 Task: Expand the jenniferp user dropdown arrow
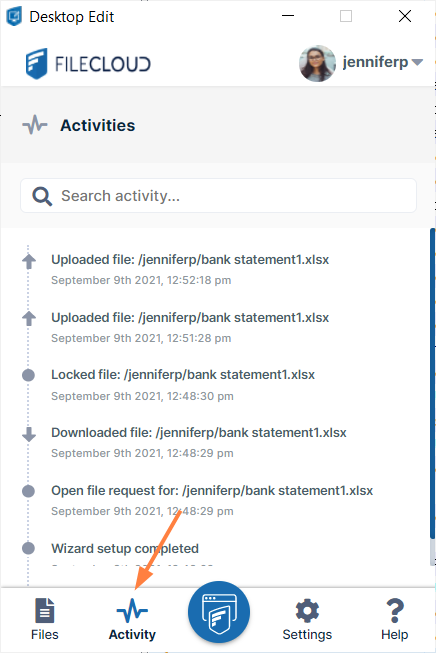417,62
